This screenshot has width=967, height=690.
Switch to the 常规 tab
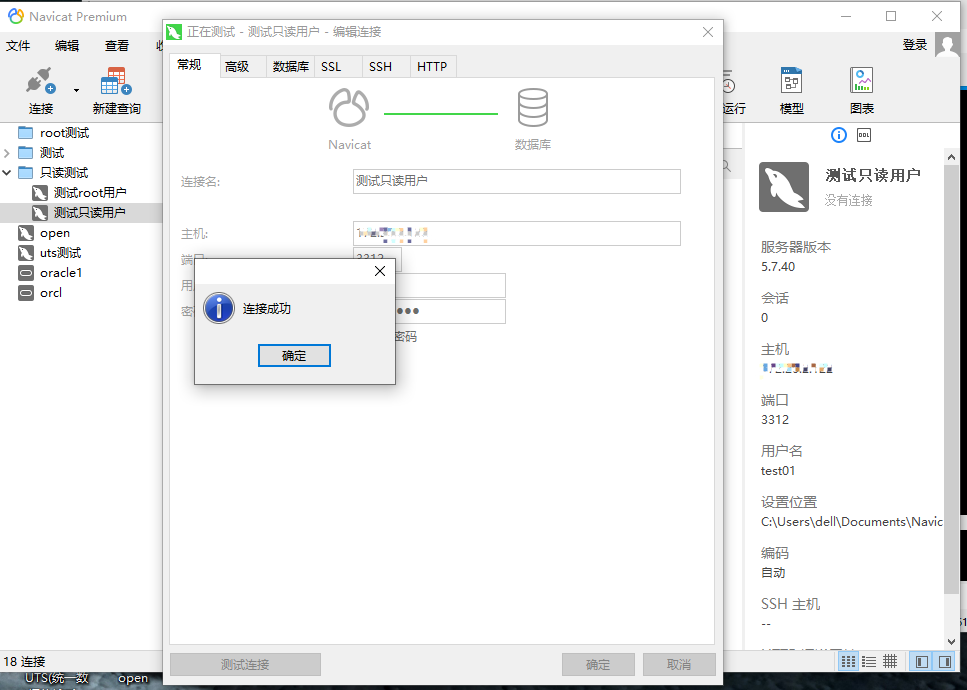click(x=195, y=65)
